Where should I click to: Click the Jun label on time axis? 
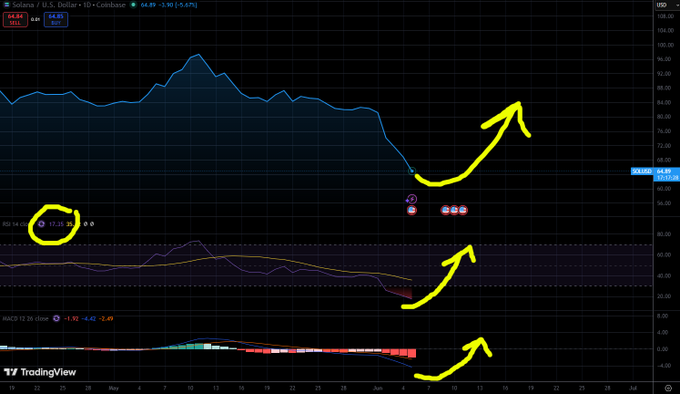(x=378, y=388)
